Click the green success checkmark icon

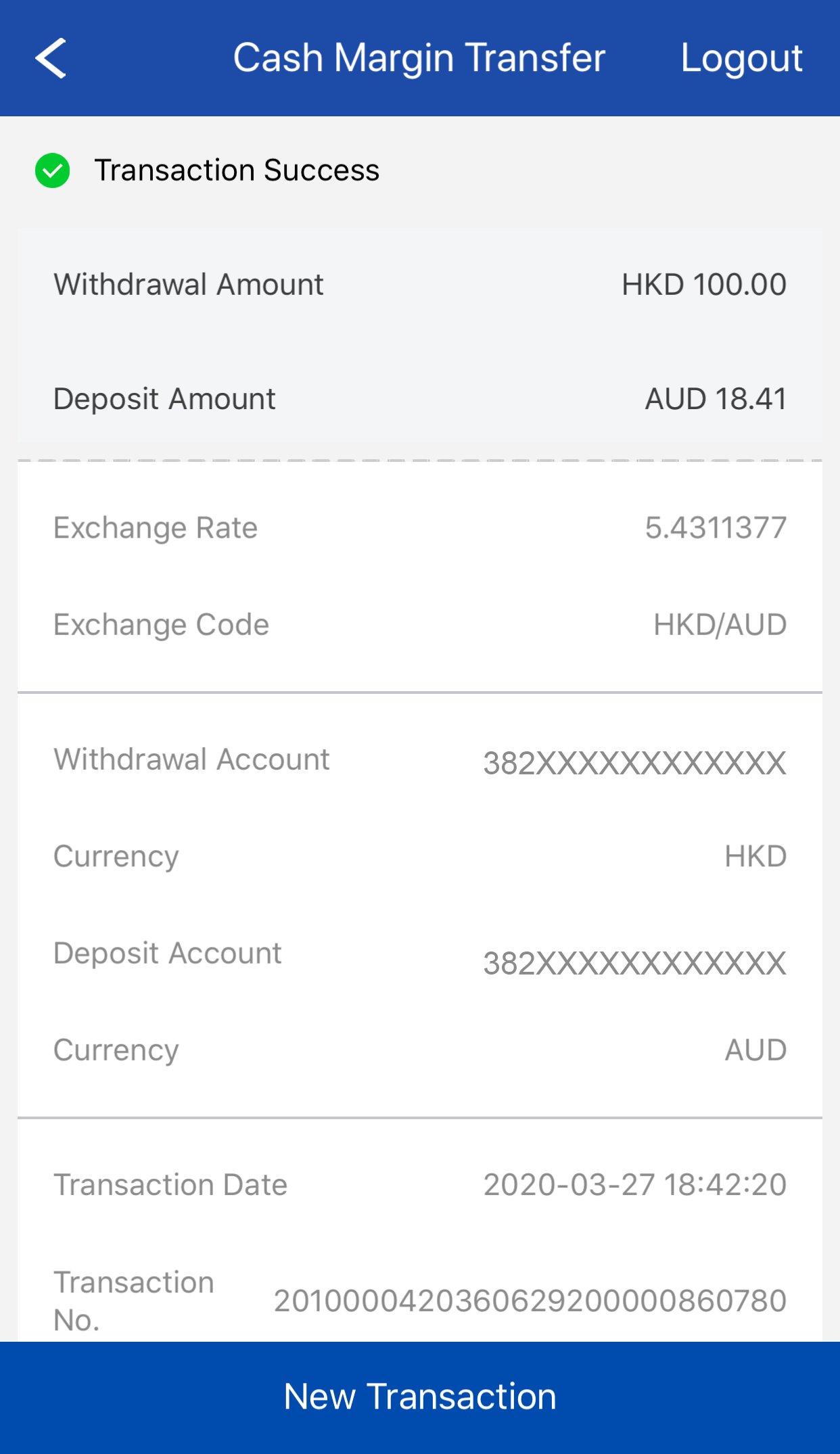53,170
